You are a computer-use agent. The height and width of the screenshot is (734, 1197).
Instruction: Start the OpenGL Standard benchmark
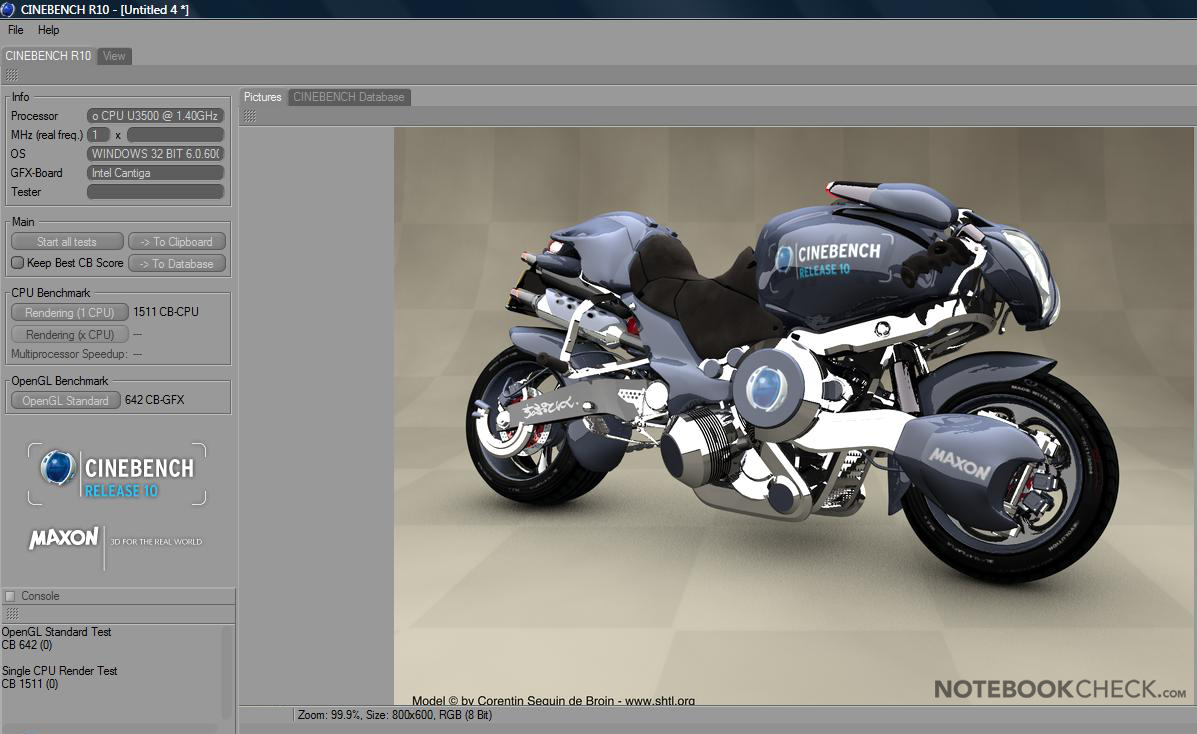[66, 400]
